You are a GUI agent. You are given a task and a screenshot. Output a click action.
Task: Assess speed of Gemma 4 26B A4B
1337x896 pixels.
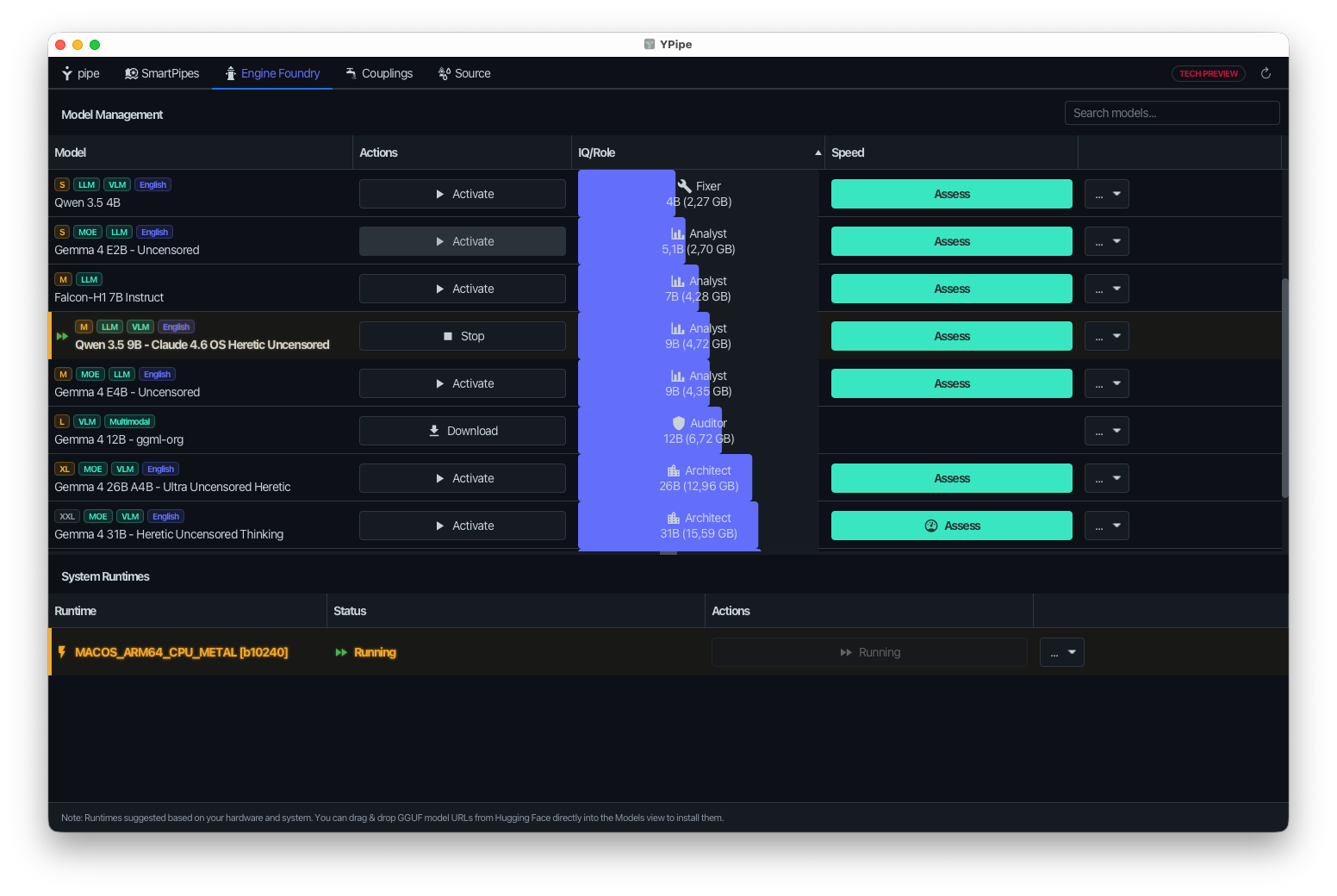[952, 478]
